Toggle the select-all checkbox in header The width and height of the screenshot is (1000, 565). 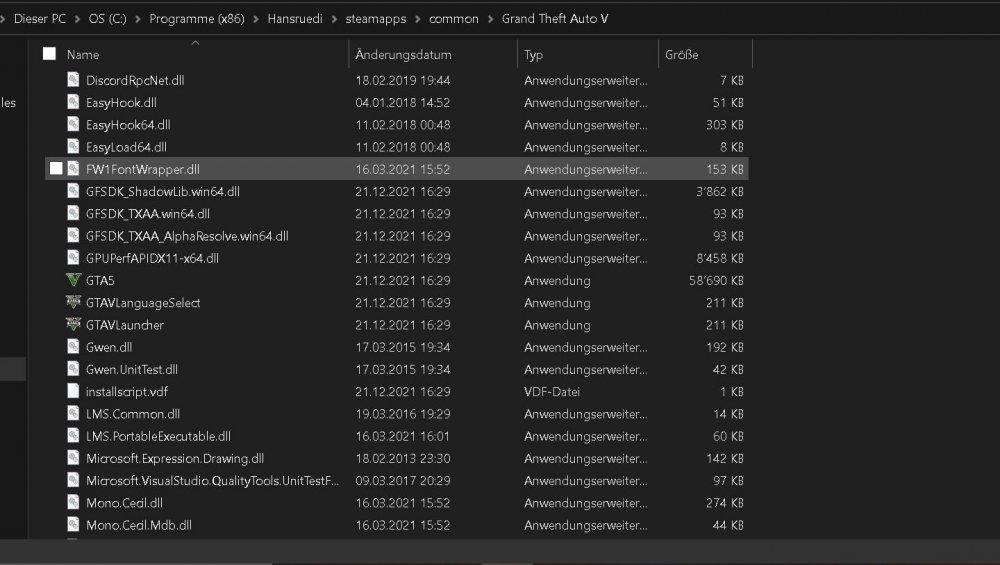[49, 54]
